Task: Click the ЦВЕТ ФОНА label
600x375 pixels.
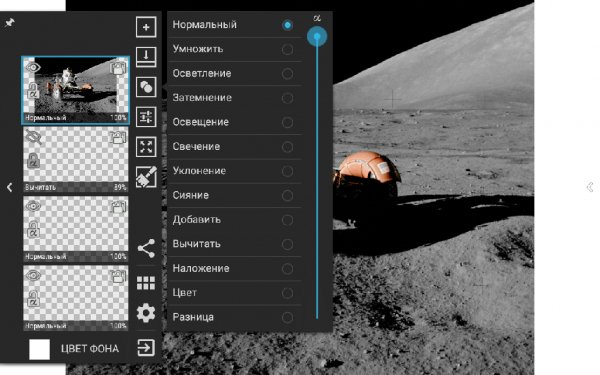Action: 90,349
